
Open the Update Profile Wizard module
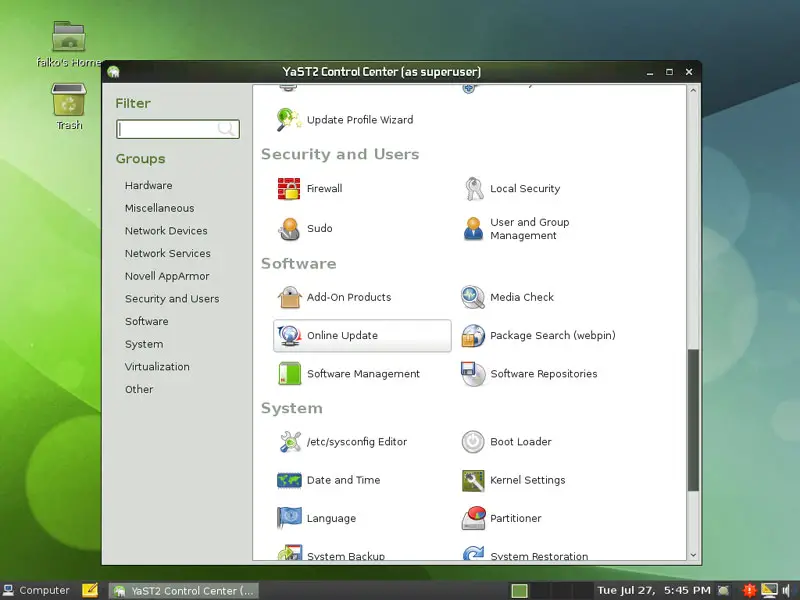(x=345, y=120)
